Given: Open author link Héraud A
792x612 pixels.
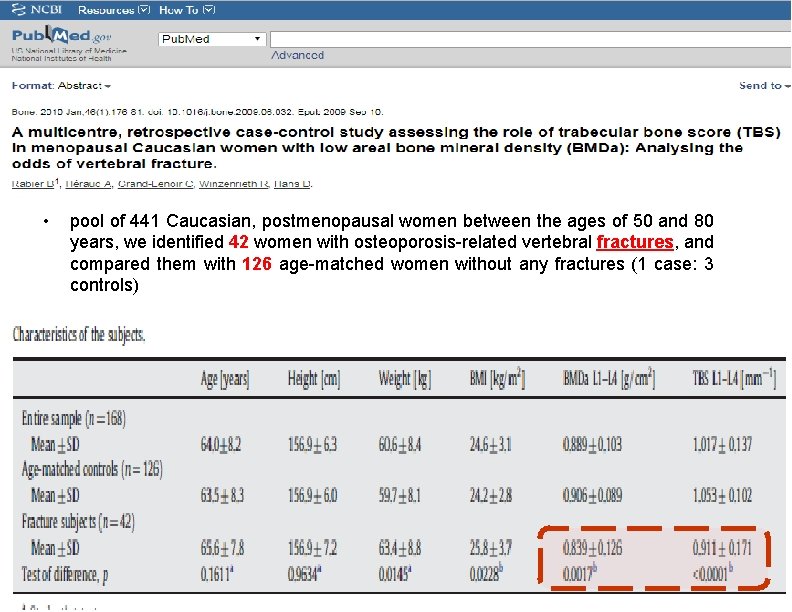Looking at the screenshot, I should [x=88, y=184].
